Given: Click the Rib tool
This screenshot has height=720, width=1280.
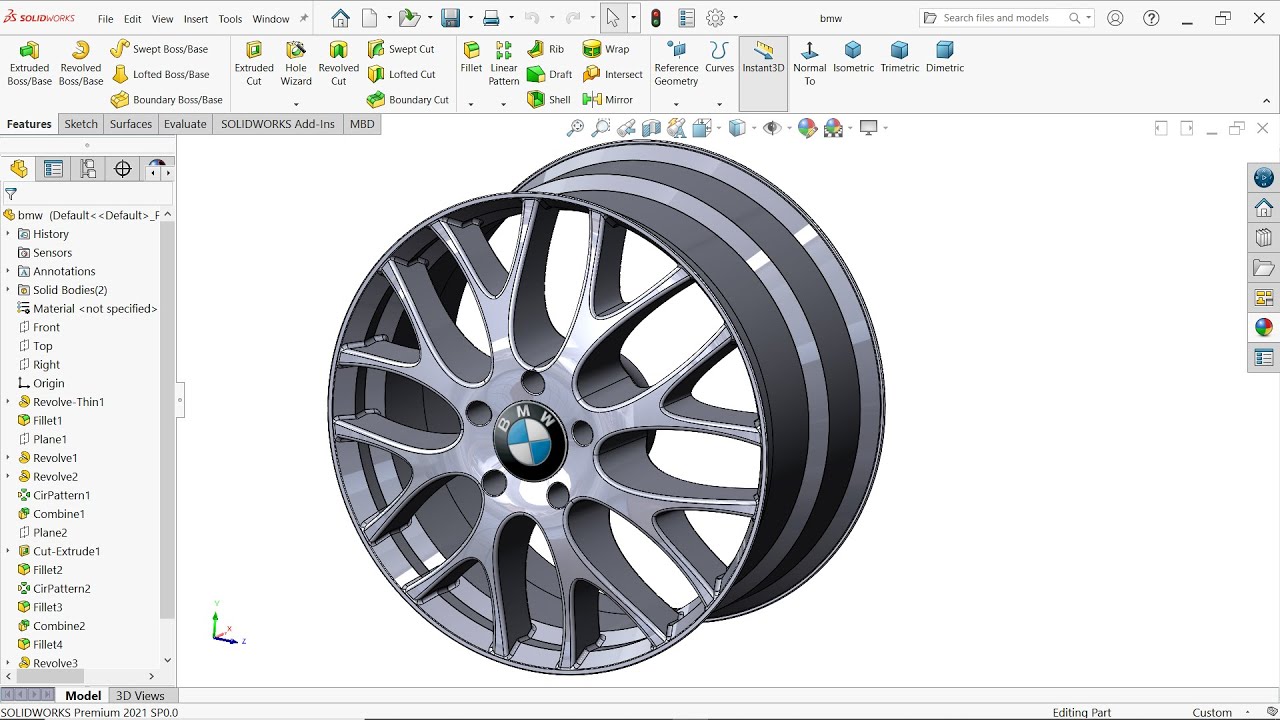Looking at the screenshot, I should click(545, 49).
